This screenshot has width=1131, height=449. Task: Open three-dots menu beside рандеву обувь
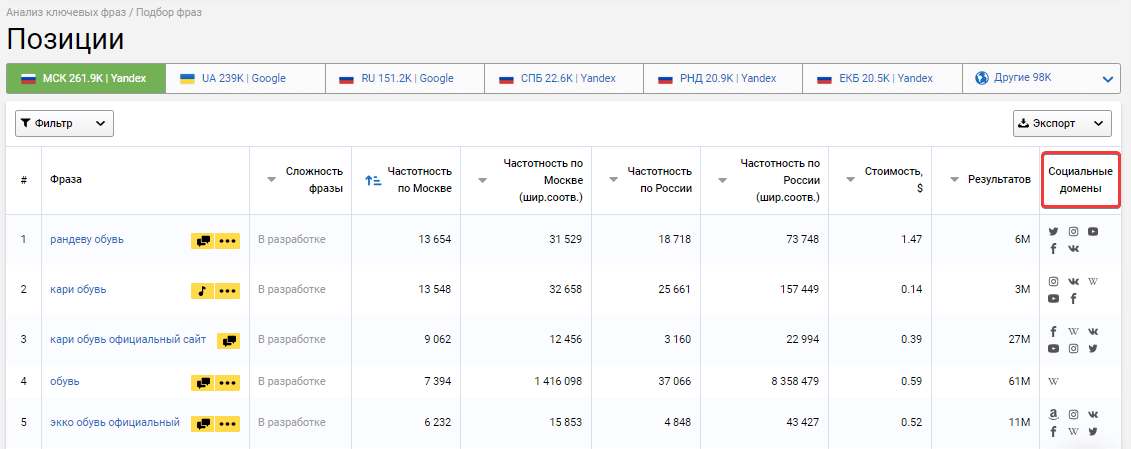pyautogui.click(x=228, y=241)
